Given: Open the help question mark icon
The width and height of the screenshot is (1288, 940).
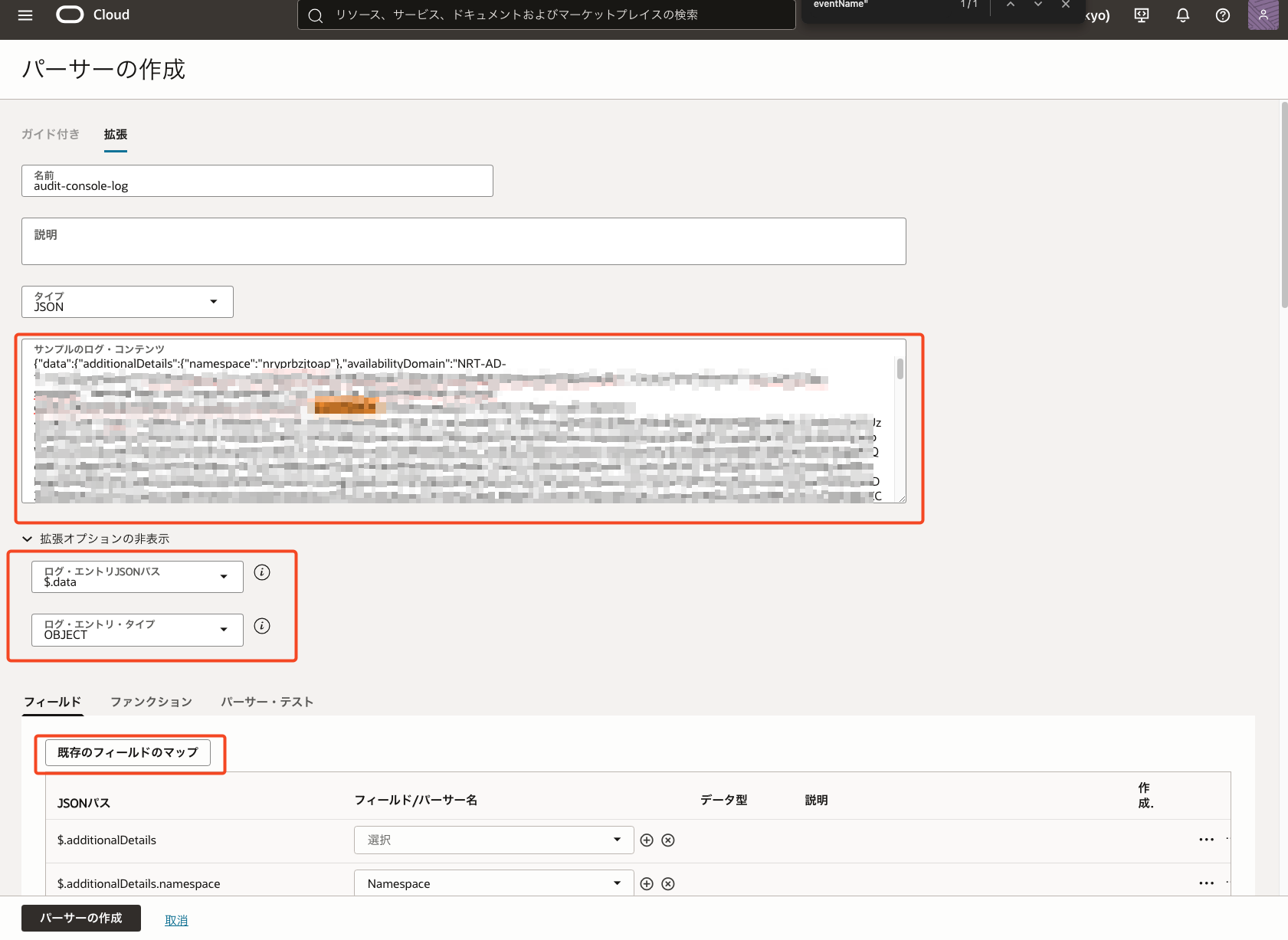Looking at the screenshot, I should [x=1222, y=15].
